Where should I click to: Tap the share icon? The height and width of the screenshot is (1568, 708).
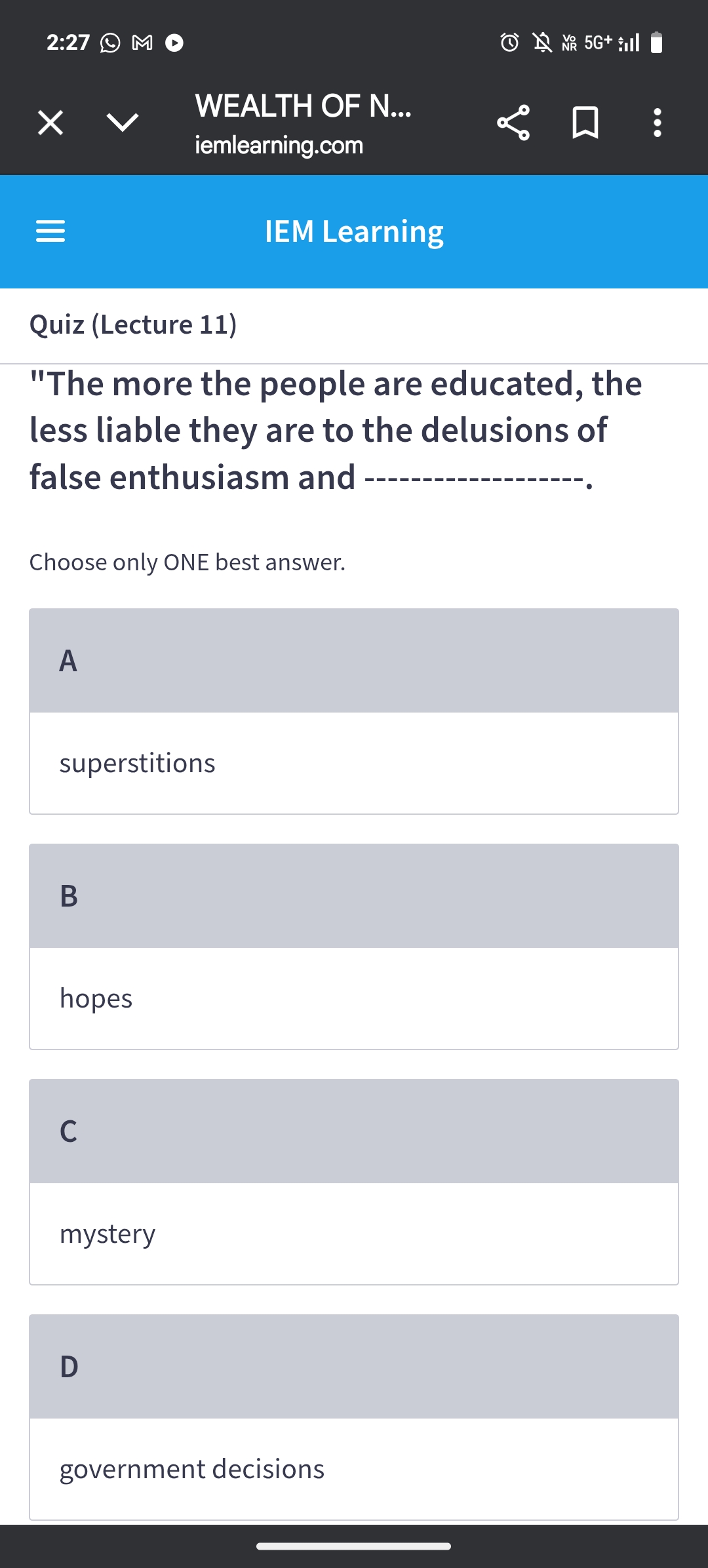tap(513, 123)
